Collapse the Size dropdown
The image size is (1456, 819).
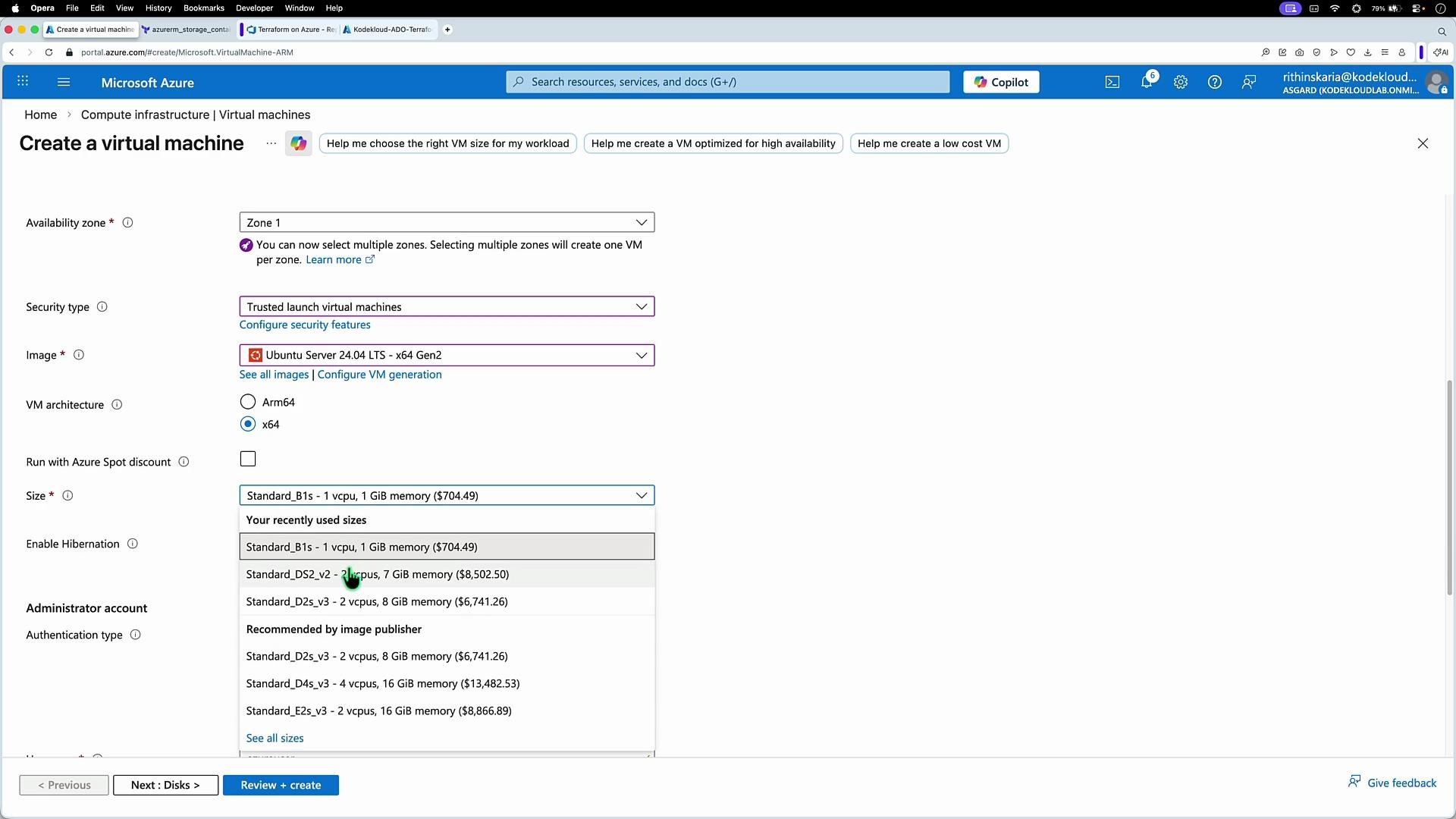[x=447, y=495]
